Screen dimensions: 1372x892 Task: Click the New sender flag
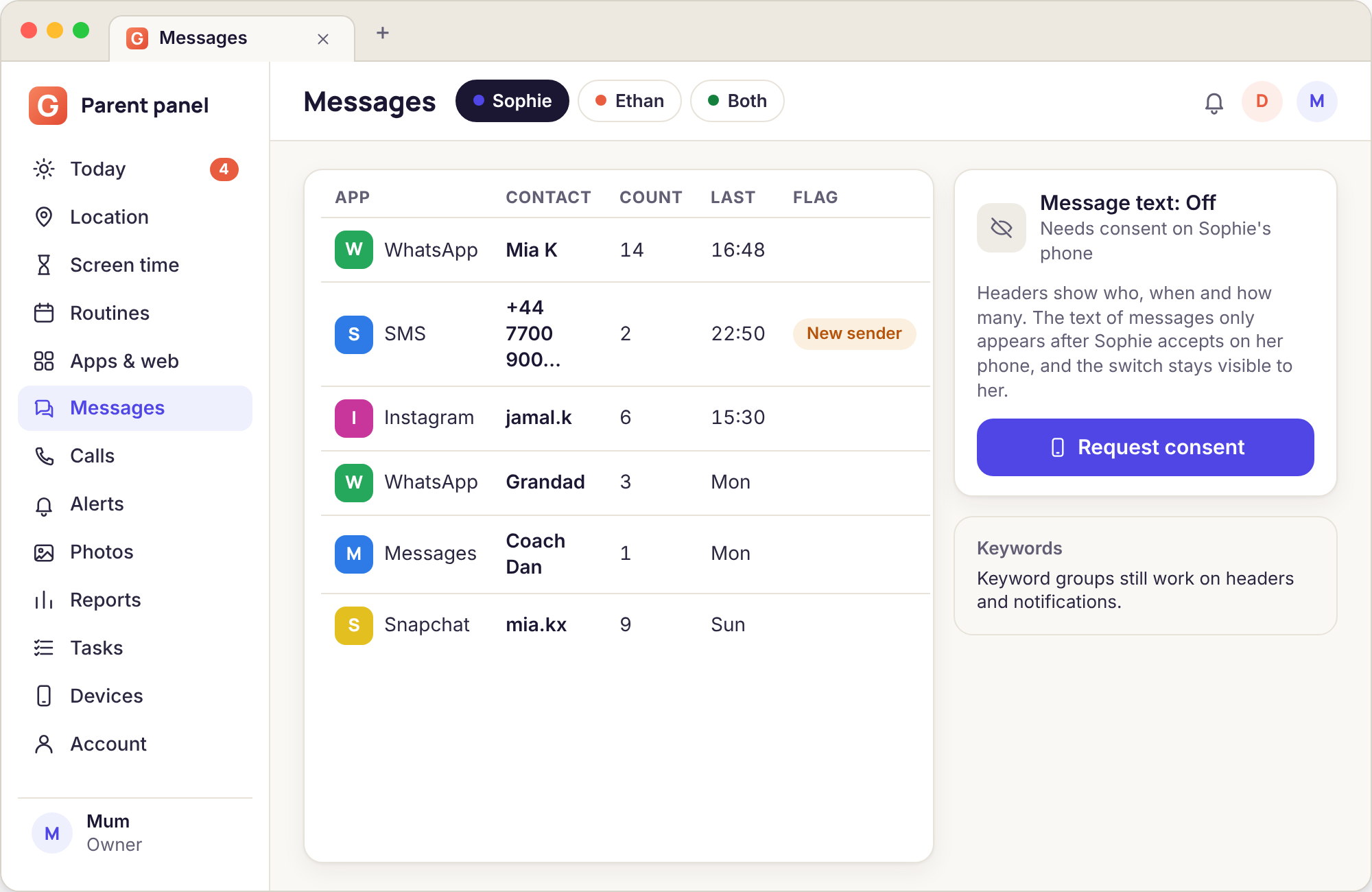click(x=854, y=333)
